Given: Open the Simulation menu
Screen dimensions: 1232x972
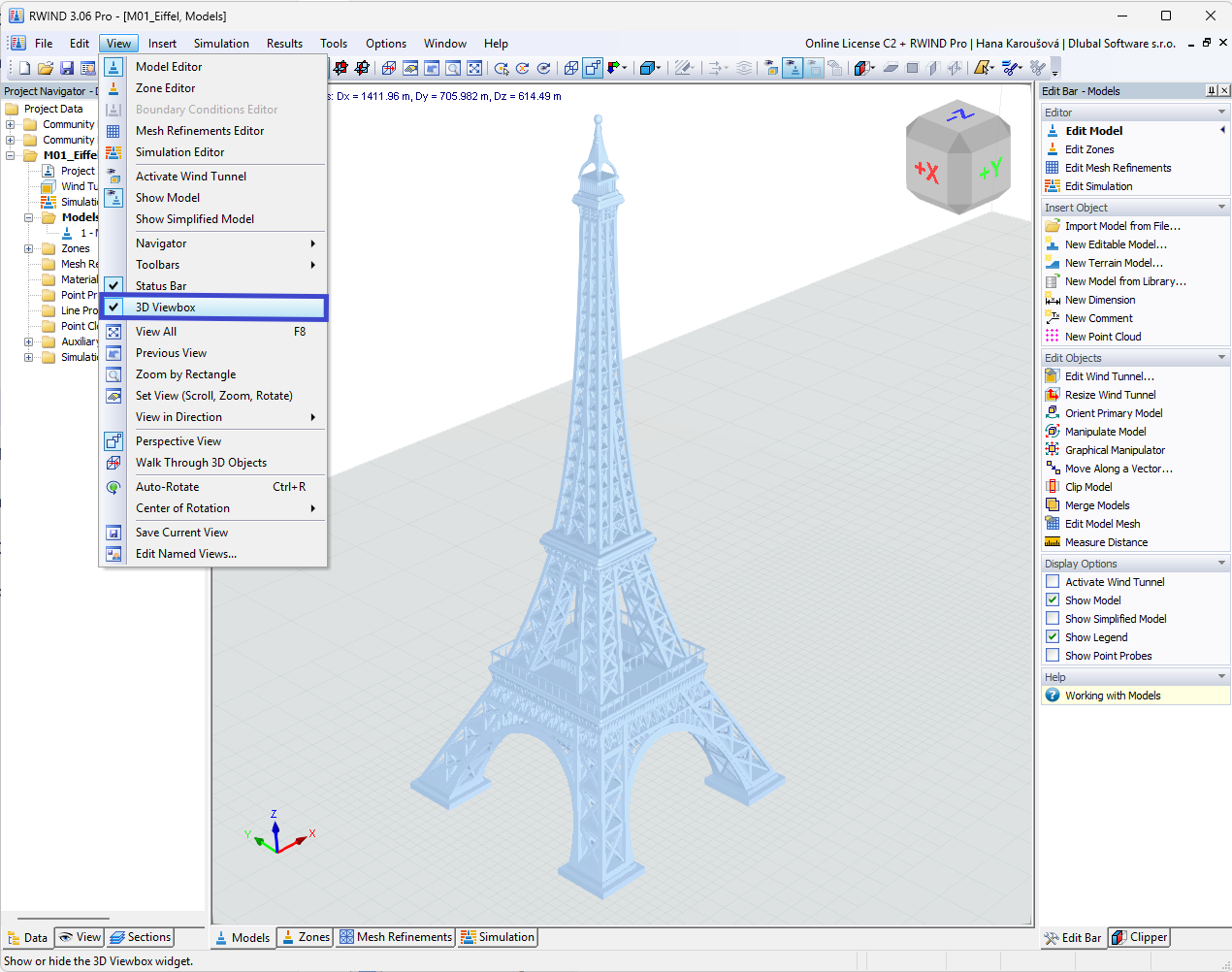Looking at the screenshot, I should pyautogui.click(x=221, y=43).
